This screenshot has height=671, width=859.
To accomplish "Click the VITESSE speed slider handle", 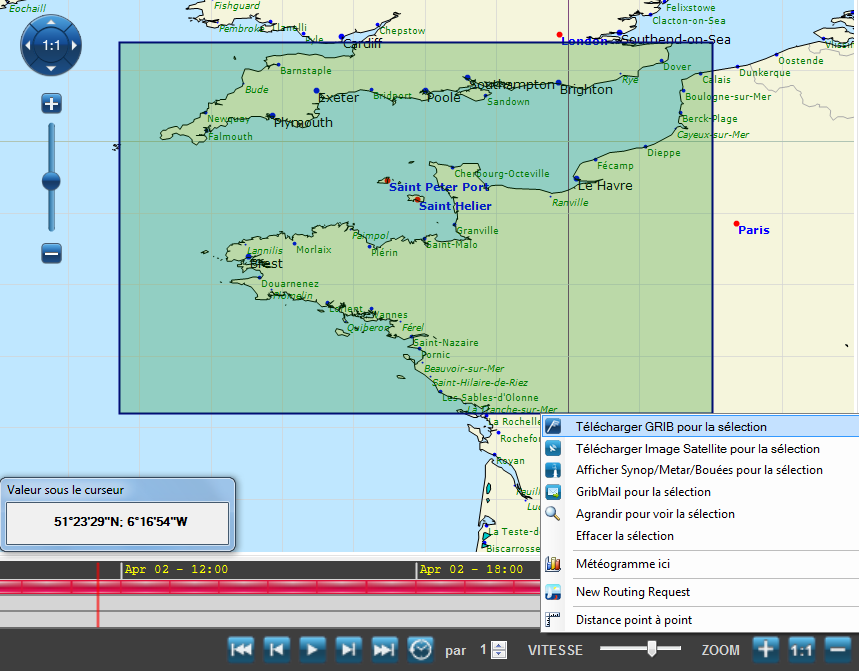I will (x=652, y=649).
